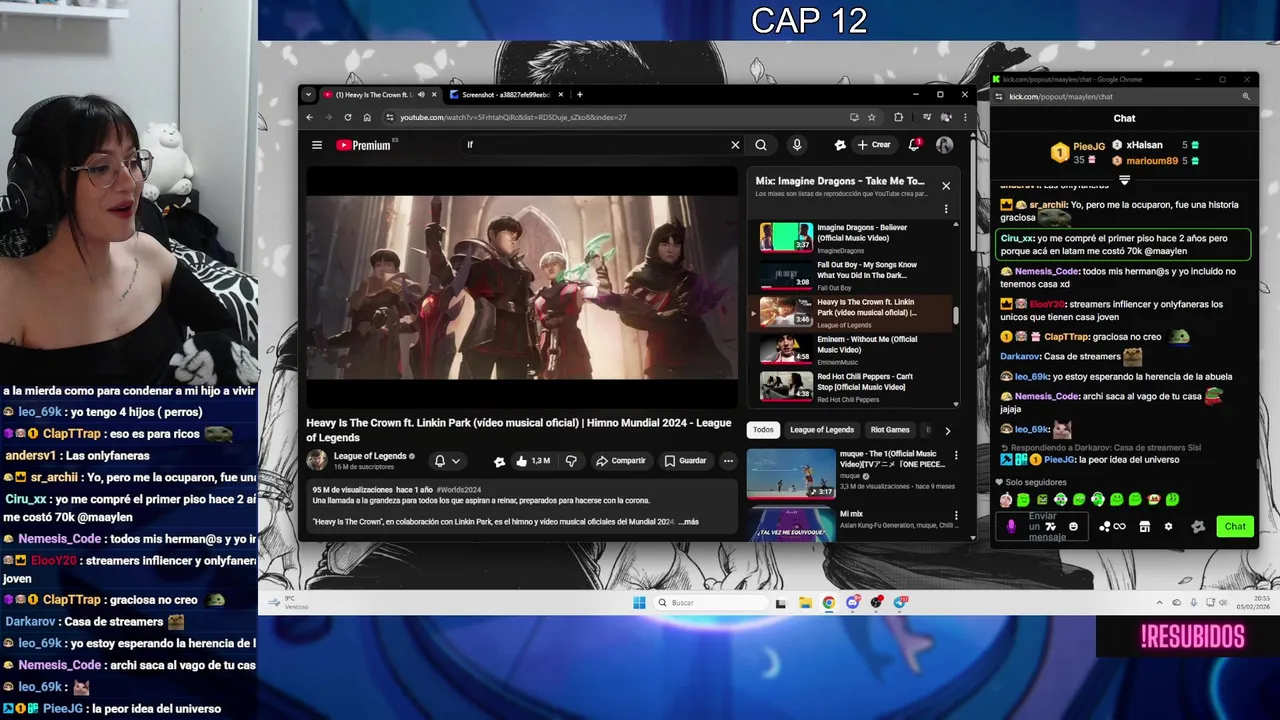1280x720 pixels.
Task: Open YouTube notifications bell
Action: click(914, 145)
